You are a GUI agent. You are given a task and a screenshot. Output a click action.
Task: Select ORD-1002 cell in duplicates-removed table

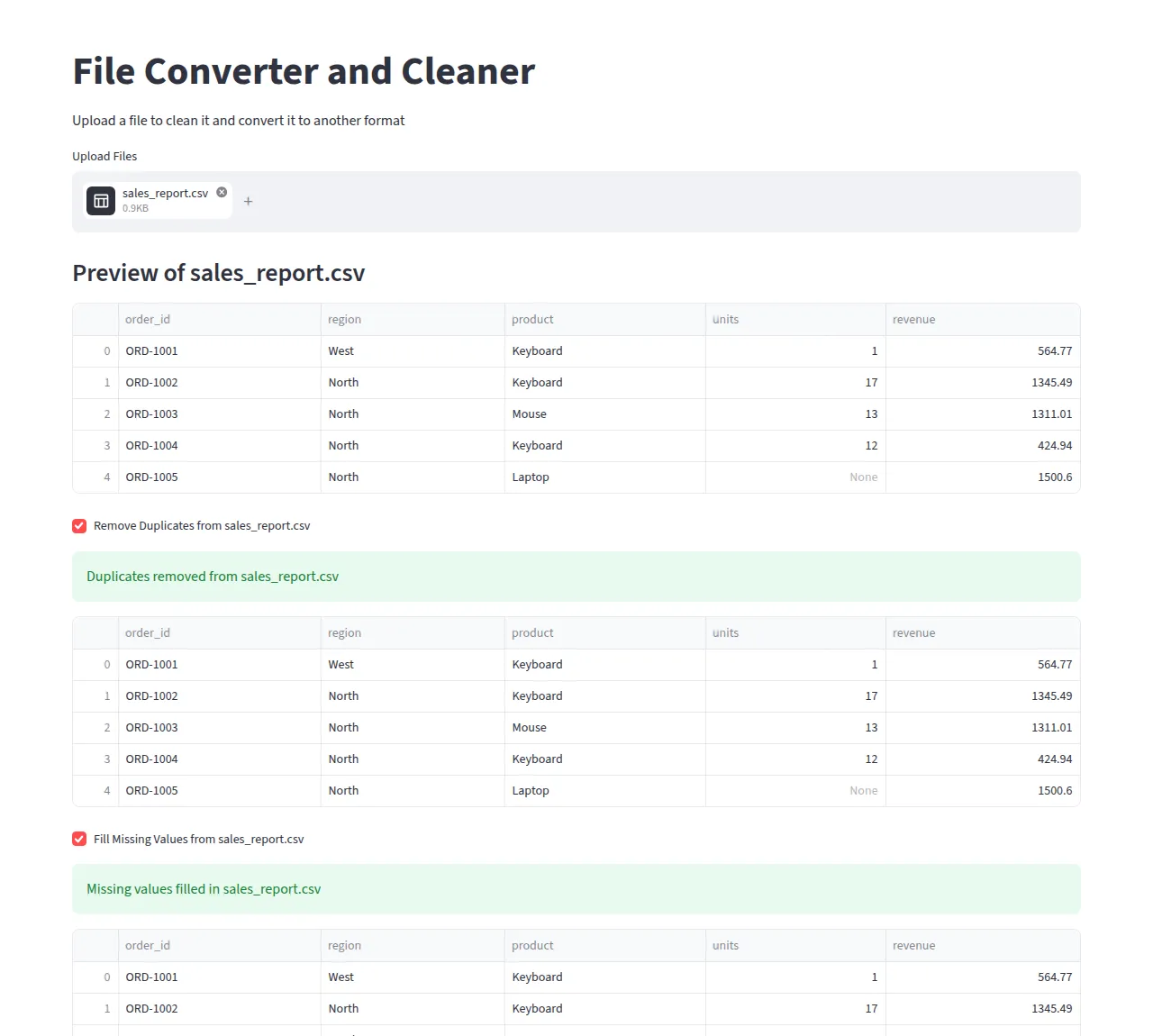click(x=219, y=696)
